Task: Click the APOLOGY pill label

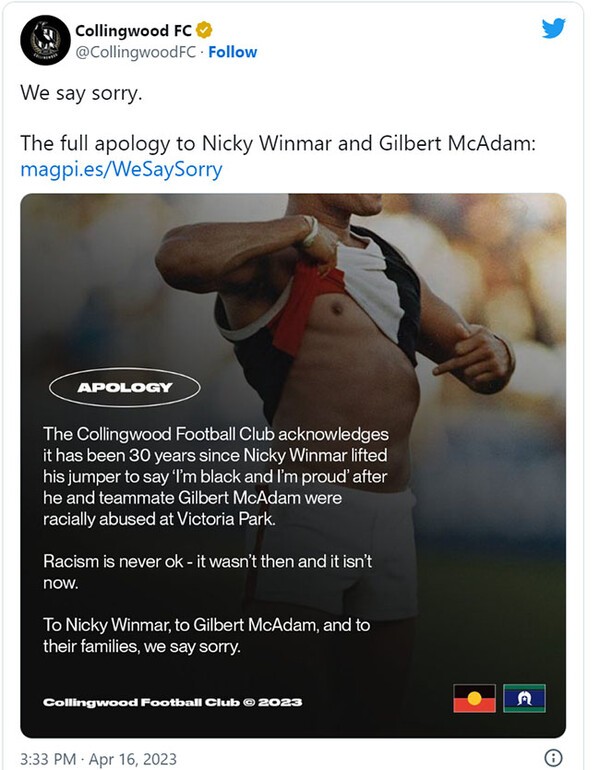Action: coord(125,387)
